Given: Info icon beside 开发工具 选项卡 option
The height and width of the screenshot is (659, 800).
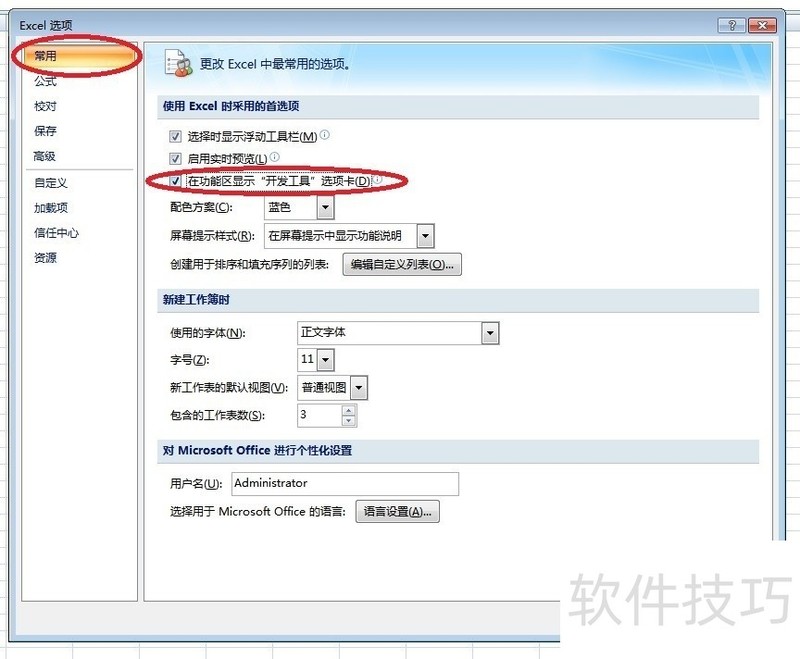Looking at the screenshot, I should [377, 180].
